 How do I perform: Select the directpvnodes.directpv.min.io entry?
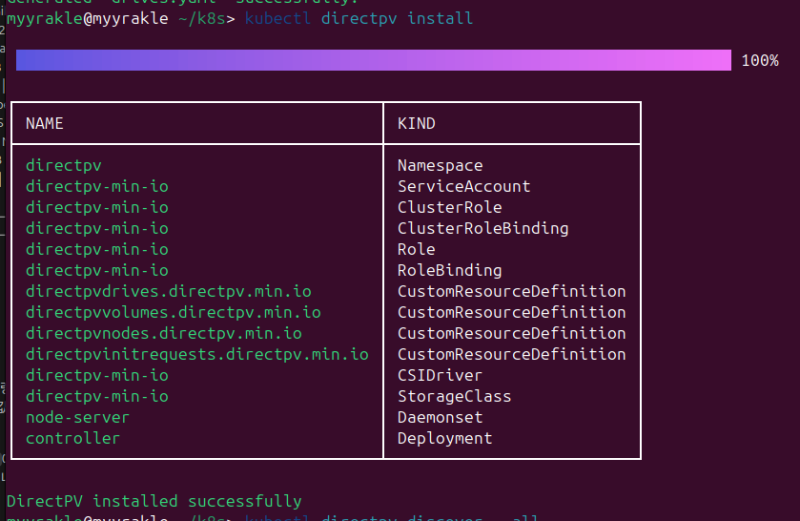click(163, 334)
